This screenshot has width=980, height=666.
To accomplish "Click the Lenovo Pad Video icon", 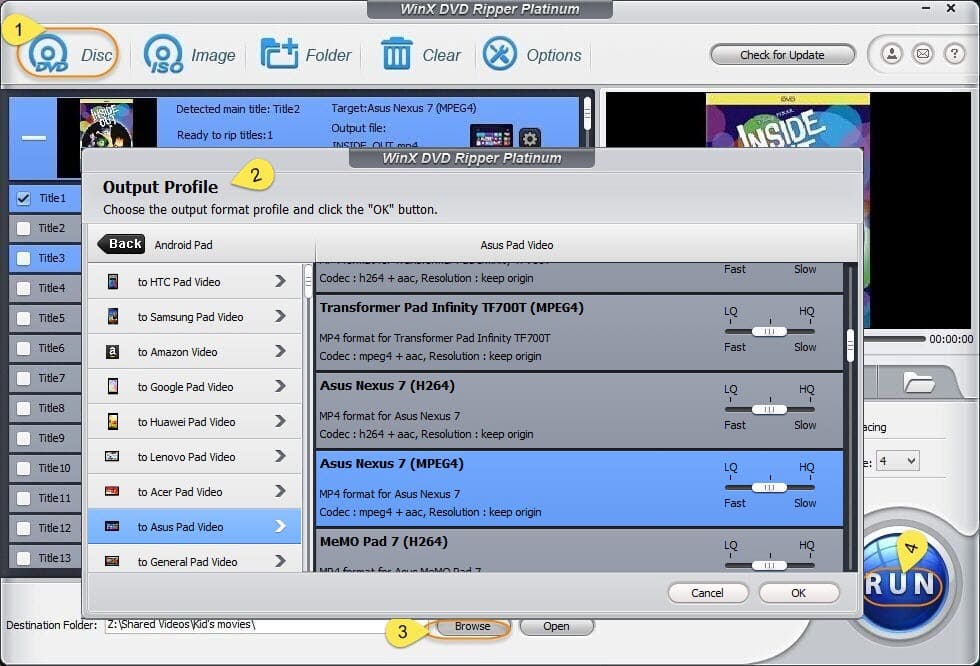I will pyautogui.click(x=112, y=457).
